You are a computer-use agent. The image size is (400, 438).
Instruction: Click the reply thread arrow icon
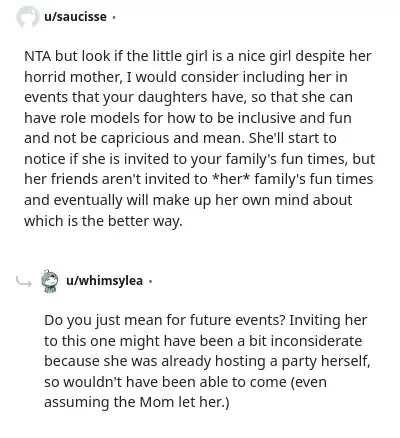pyautogui.click(x=24, y=282)
